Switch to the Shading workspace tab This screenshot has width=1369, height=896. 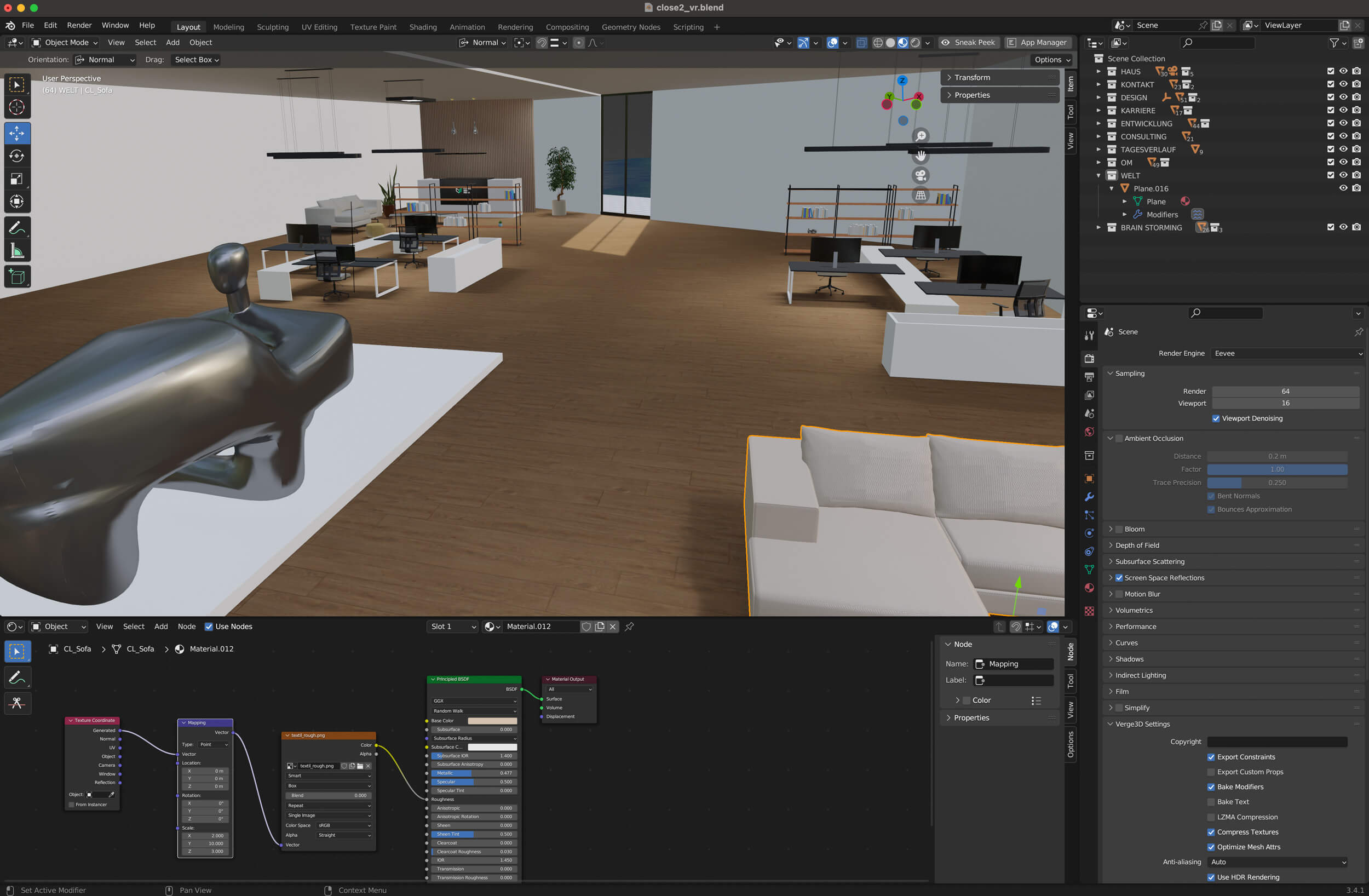[422, 27]
